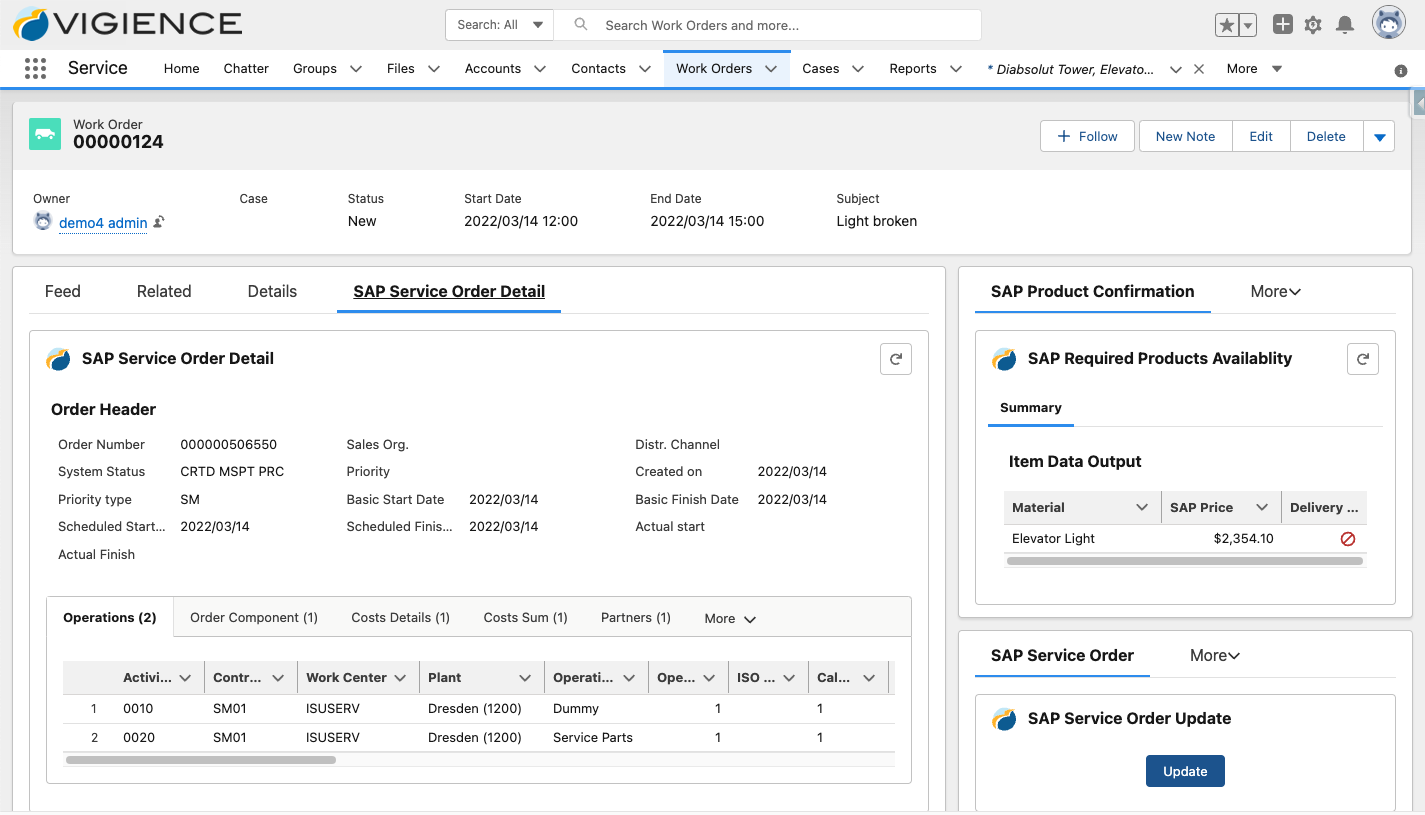The image size is (1425, 815).
Task: Open More tabs in operations section
Action: 730,619
